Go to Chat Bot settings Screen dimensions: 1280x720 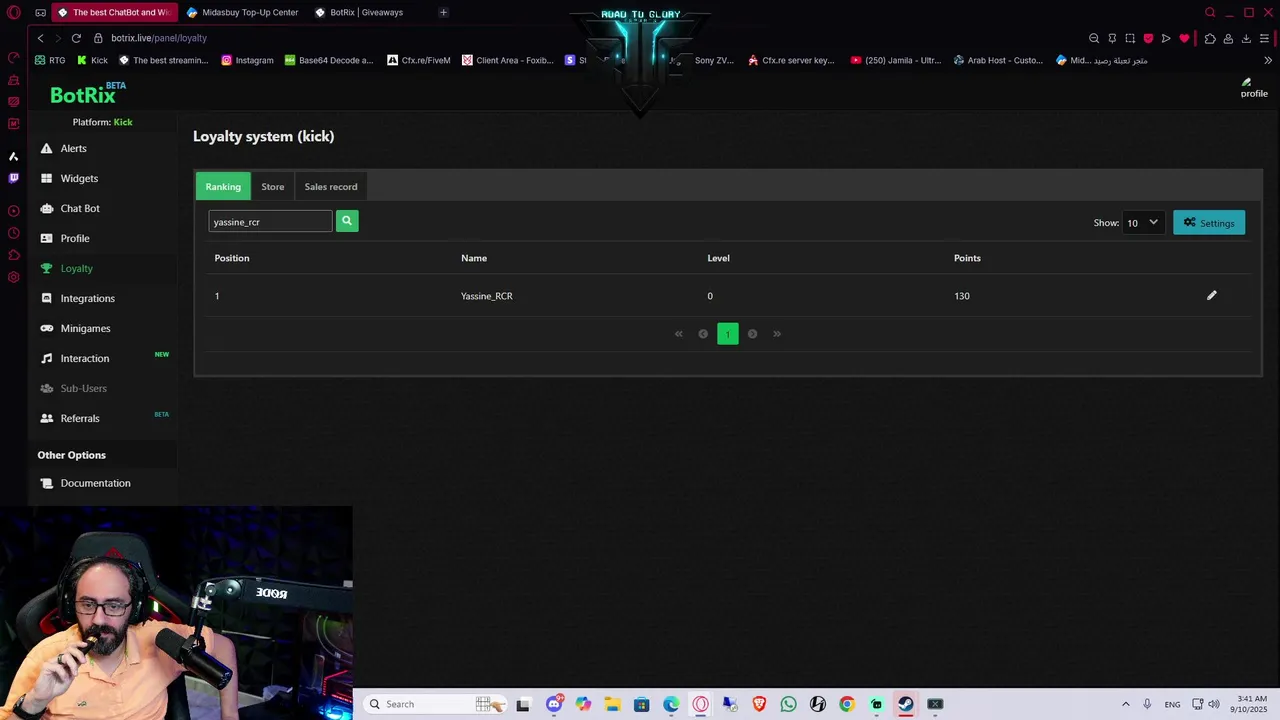(80, 208)
